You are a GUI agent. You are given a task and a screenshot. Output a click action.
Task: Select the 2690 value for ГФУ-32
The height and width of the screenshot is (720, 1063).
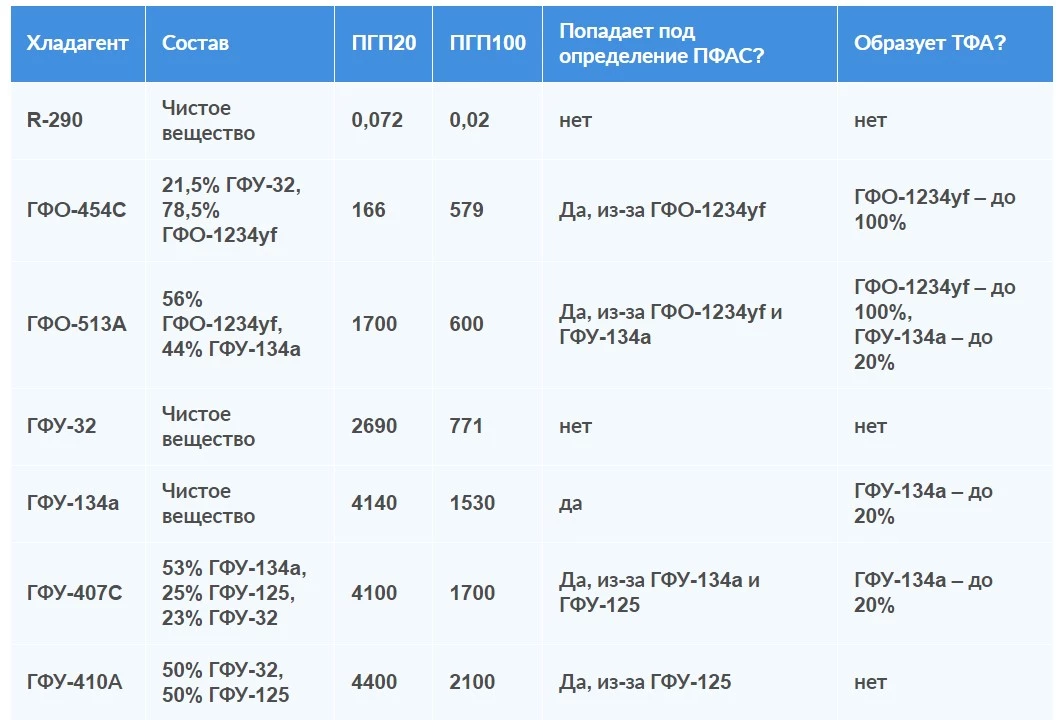374,426
